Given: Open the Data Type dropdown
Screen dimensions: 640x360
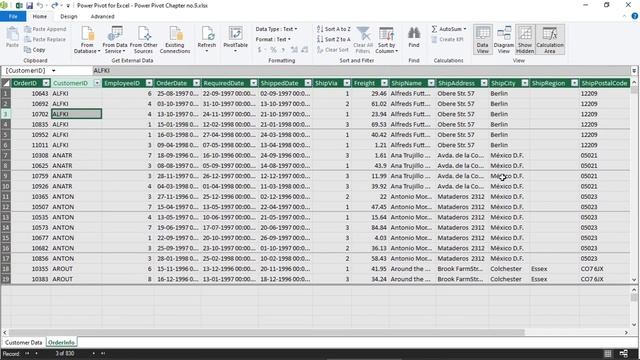Looking at the screenshot, I should pyautogui.click(x=276, y=29).
